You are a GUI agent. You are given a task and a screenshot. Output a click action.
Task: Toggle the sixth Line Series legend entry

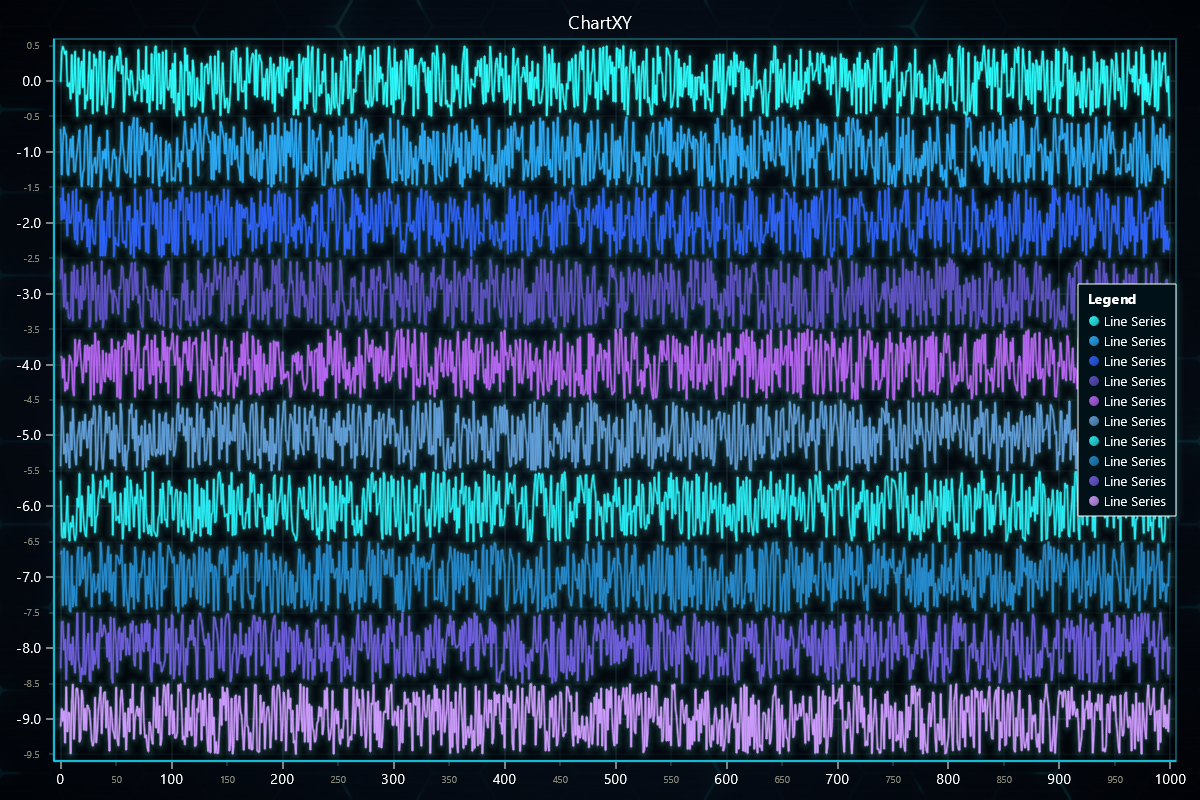click(1126, 421)
